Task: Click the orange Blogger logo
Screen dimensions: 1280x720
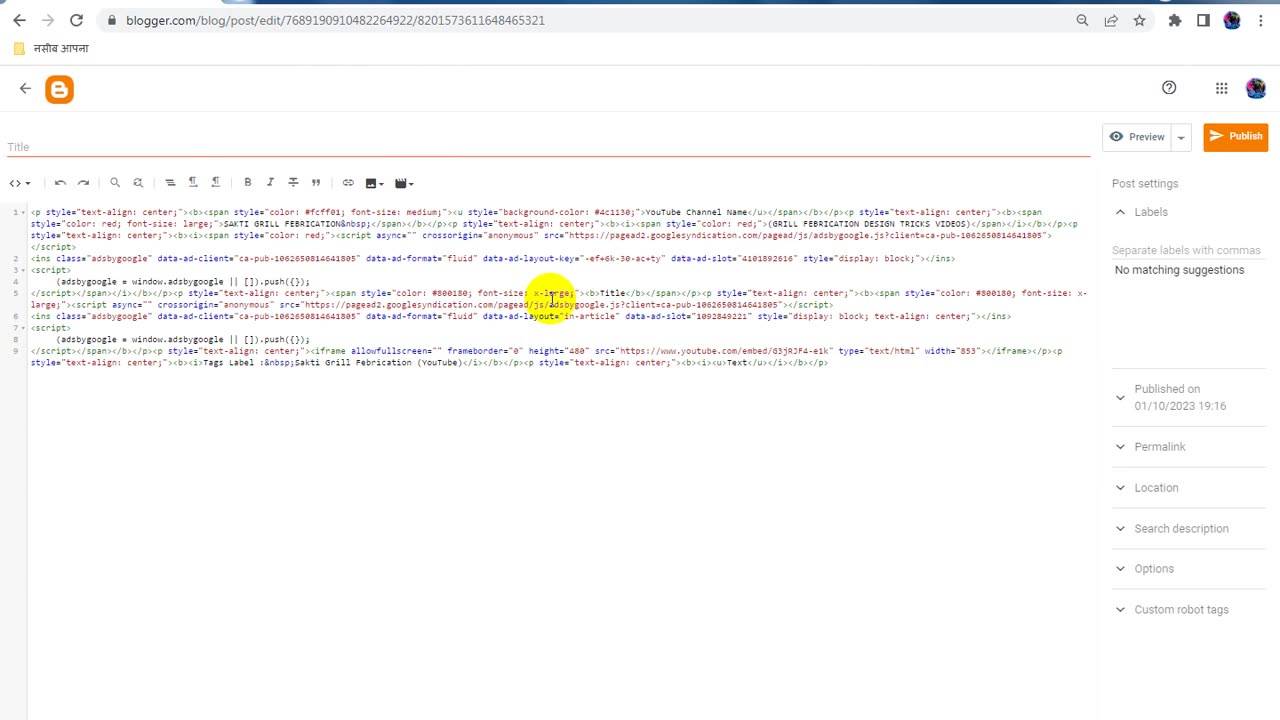Action: pos(59,90)
